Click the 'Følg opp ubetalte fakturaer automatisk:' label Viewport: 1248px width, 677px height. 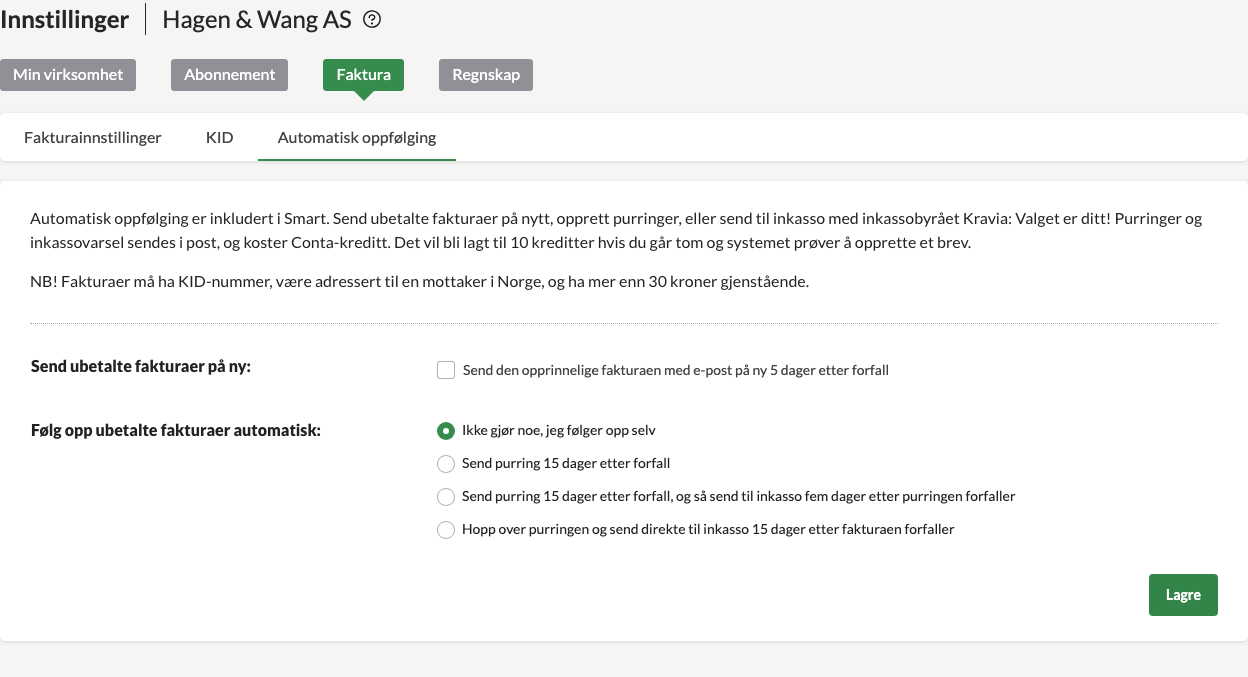(176, 431)
